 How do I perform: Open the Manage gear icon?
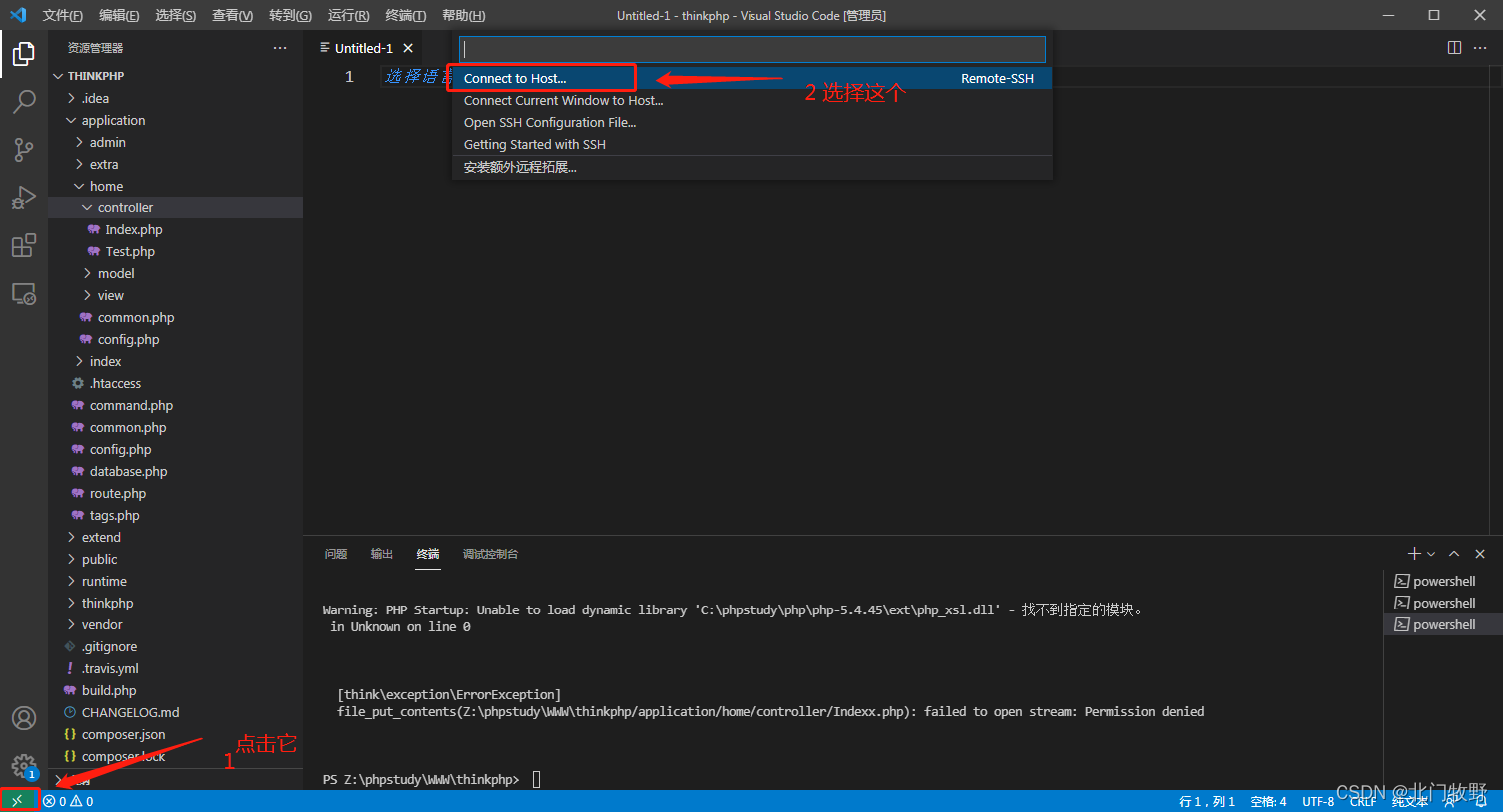[24, 766]
